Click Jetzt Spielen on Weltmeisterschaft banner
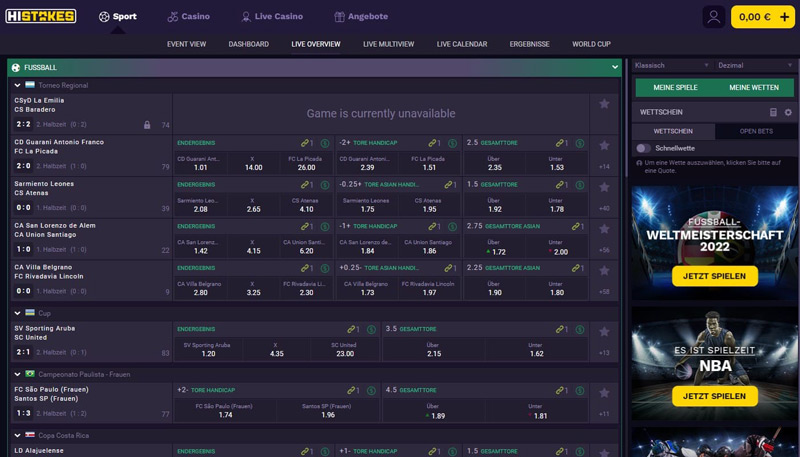The image size is (800, 457). pyautogui.click(x=714, y=276)
